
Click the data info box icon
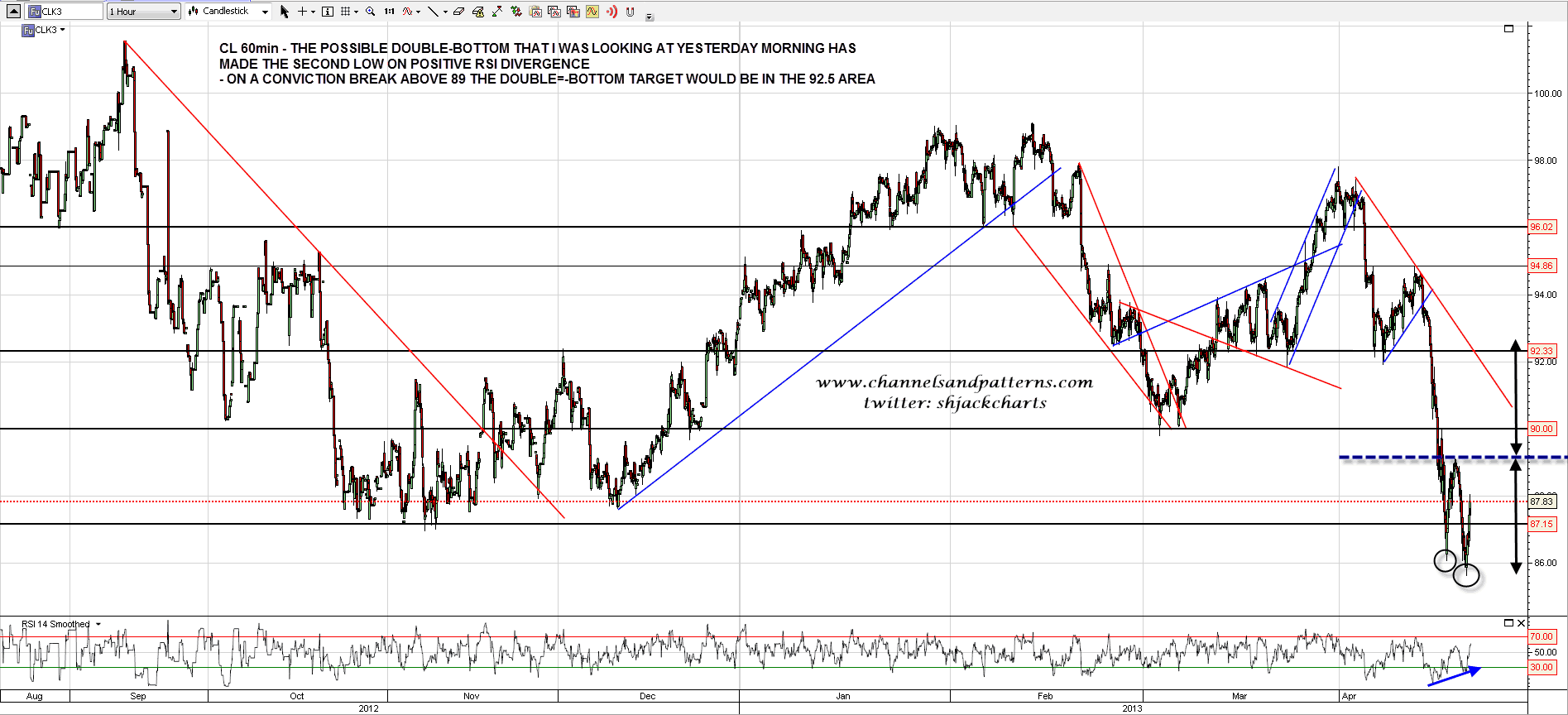(x=328, y=12)
